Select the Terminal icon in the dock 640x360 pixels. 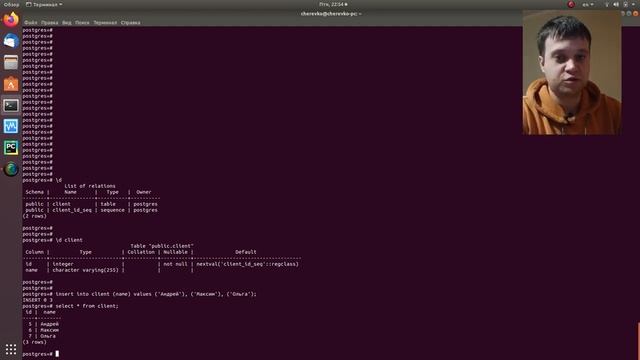[x=11, y=105]
